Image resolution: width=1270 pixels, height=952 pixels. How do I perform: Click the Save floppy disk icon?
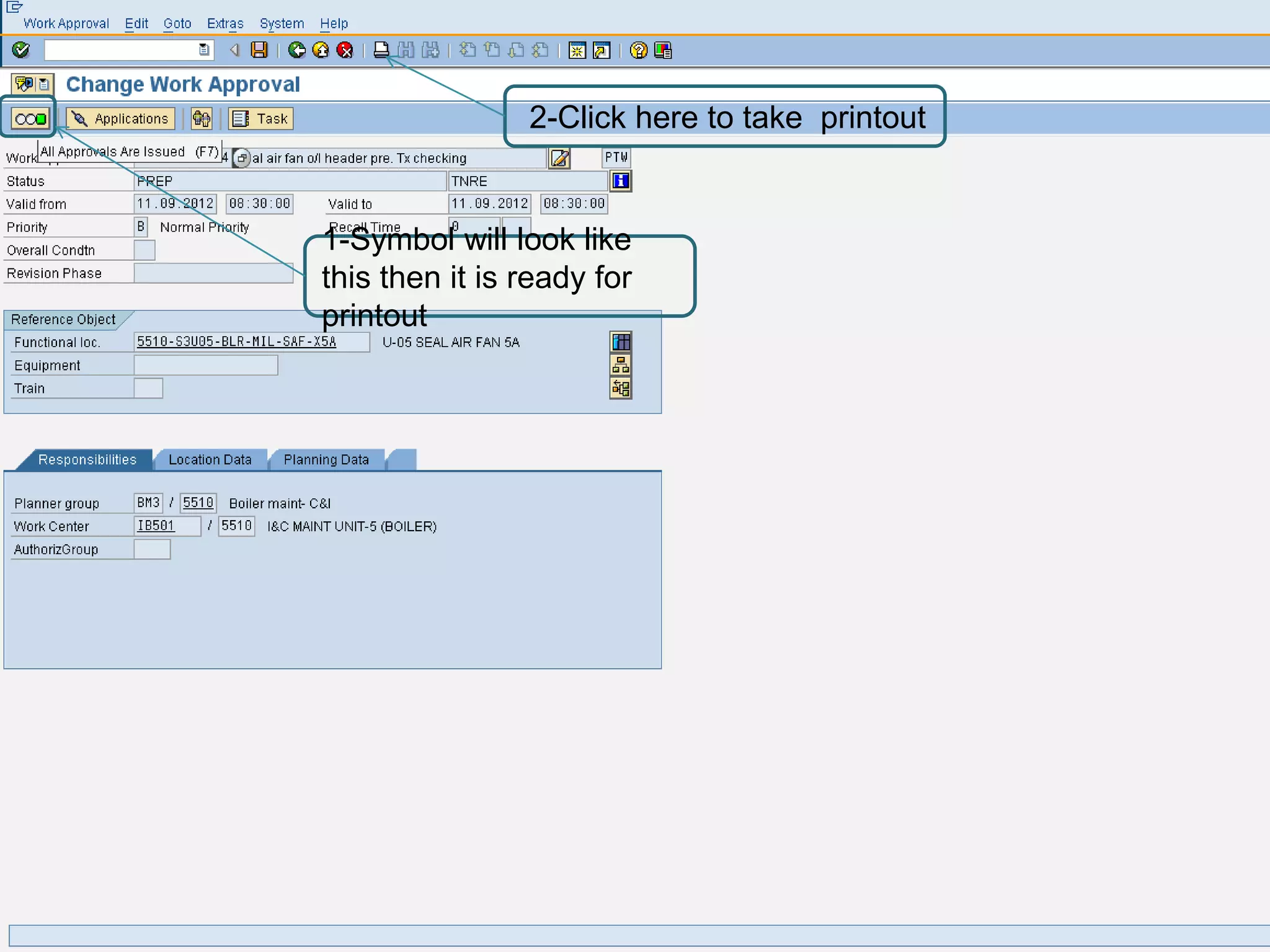point(259,50)
